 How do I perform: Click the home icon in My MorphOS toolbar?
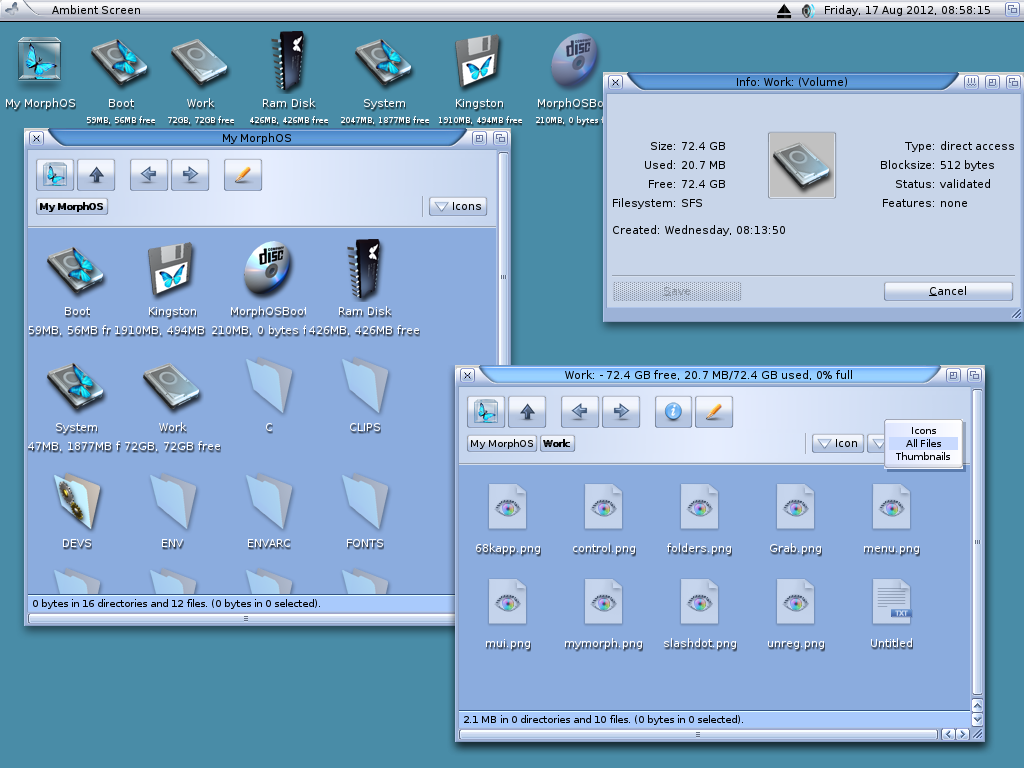pyautogui.click(x=55, y=174)
